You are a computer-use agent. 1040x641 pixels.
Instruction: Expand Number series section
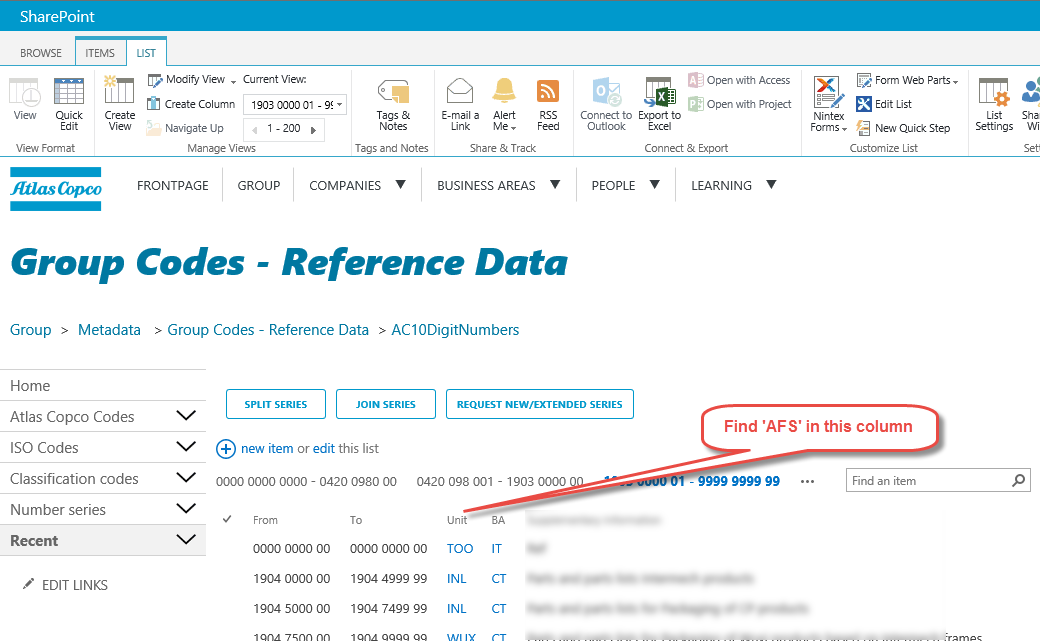click(186, 509)
